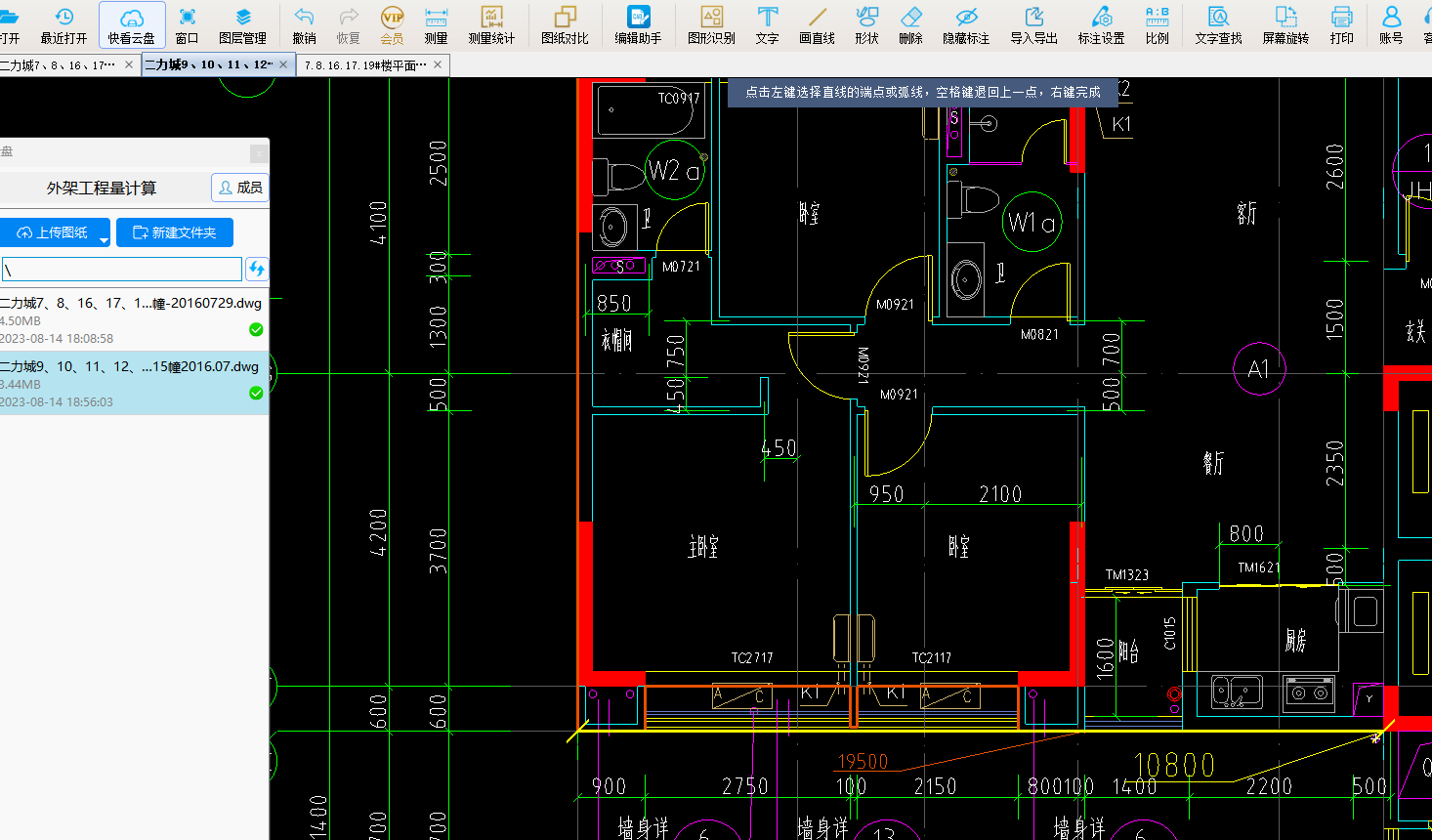Click the 成员 members button
This screenshot has width=1432, height=840.
(239, 188)
